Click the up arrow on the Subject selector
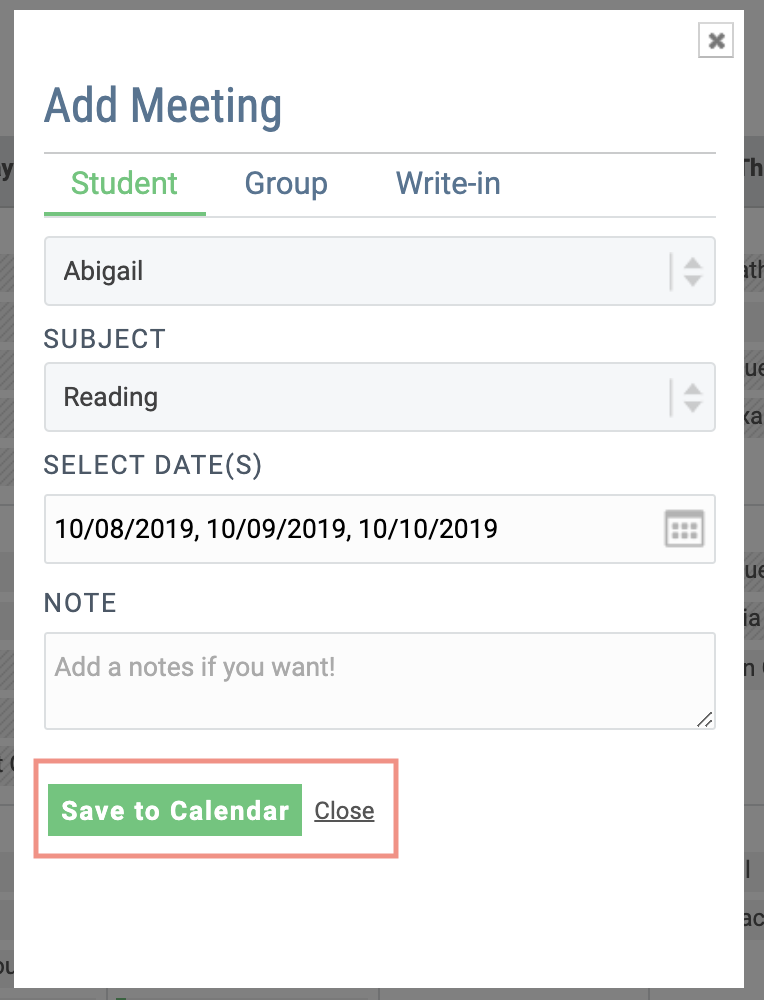 coord(693,390)
